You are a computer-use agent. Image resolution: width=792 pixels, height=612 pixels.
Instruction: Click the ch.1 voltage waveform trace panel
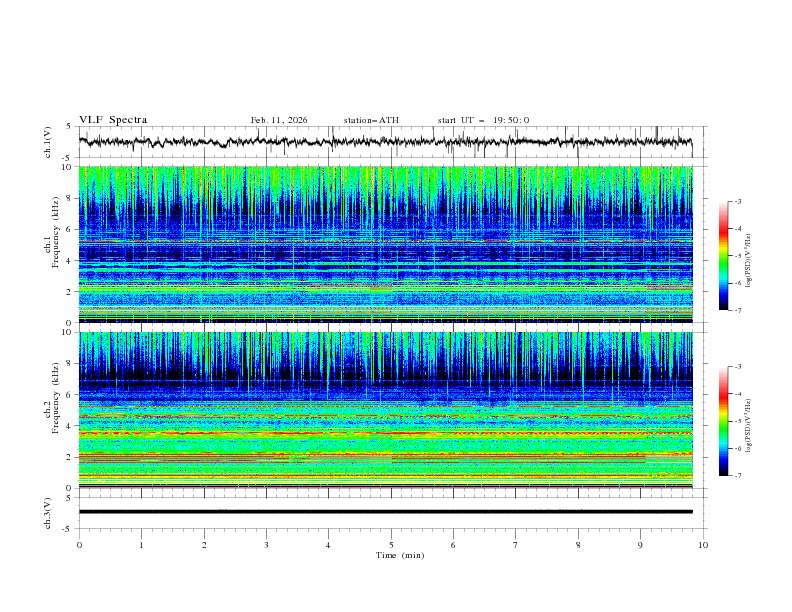pyautogui.click(x=392, y=142)
